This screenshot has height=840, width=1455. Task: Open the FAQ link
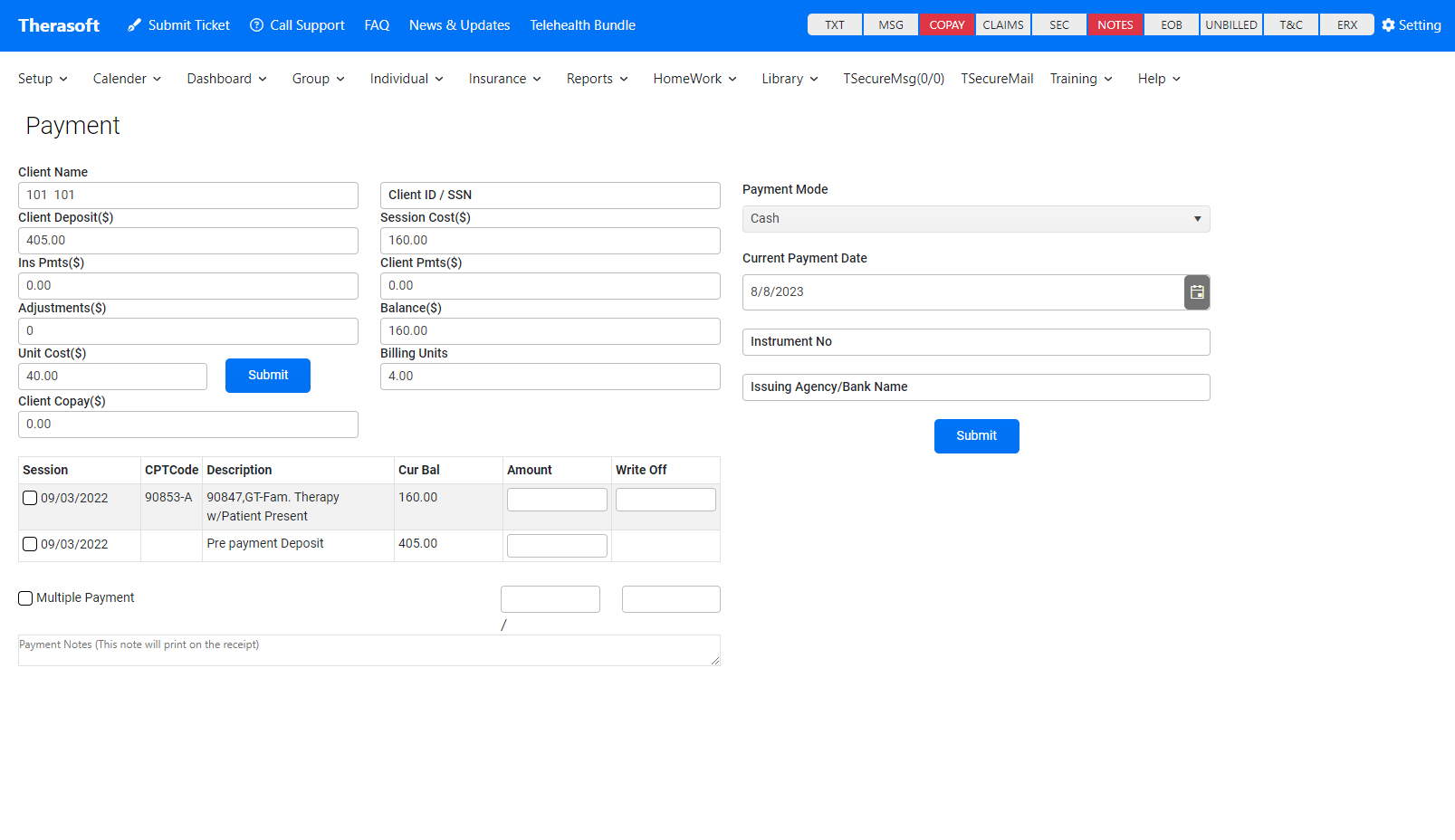[377, 25]
